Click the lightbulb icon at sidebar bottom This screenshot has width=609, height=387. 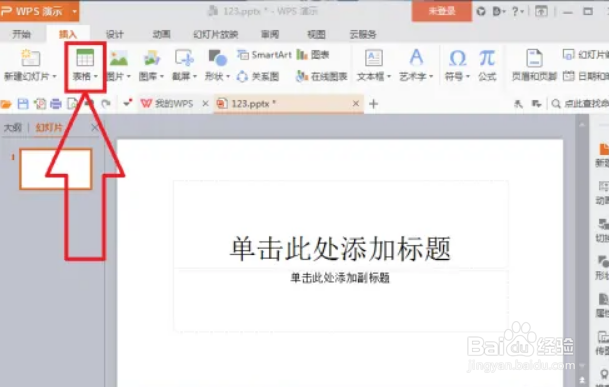tap(604, 374)
